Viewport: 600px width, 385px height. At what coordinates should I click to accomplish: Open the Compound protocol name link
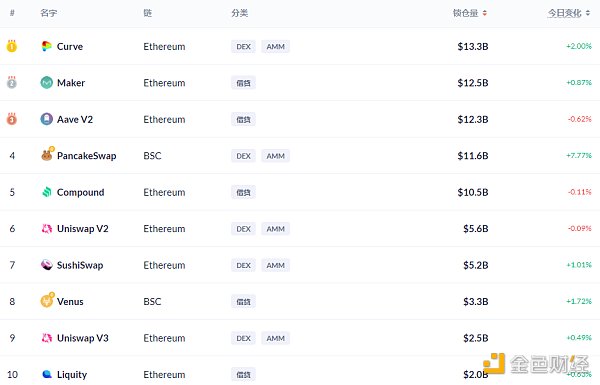coord(80,192)
